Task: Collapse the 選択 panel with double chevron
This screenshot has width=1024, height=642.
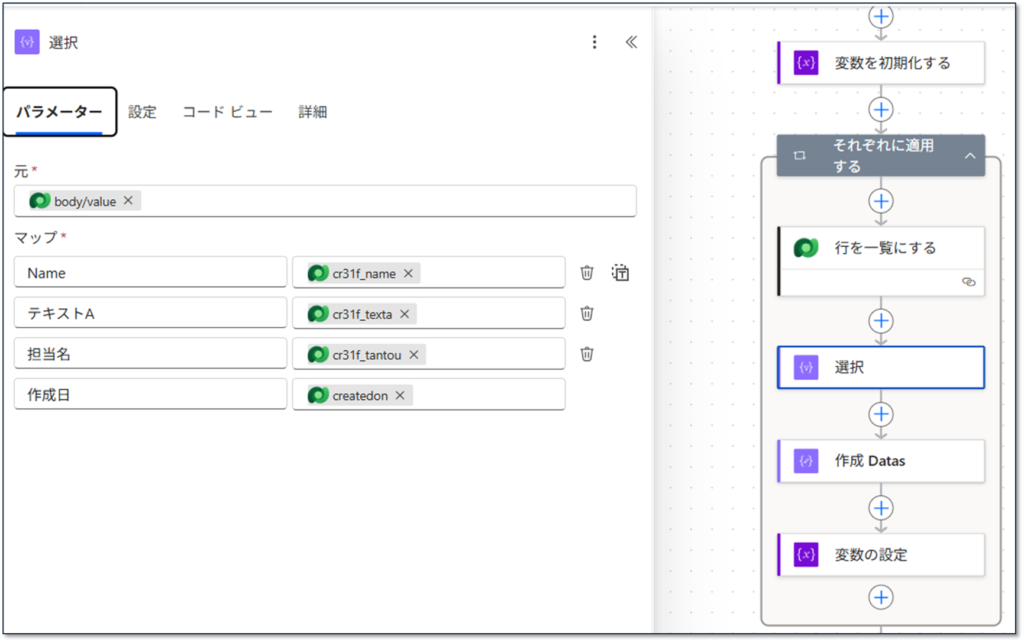Action: [x=631, y=42]
